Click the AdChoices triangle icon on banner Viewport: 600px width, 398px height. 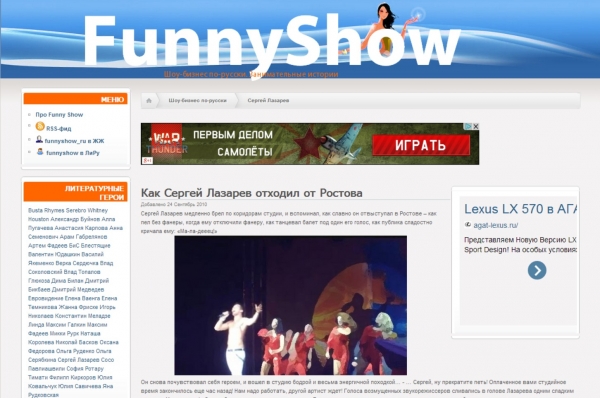(468, 126)
